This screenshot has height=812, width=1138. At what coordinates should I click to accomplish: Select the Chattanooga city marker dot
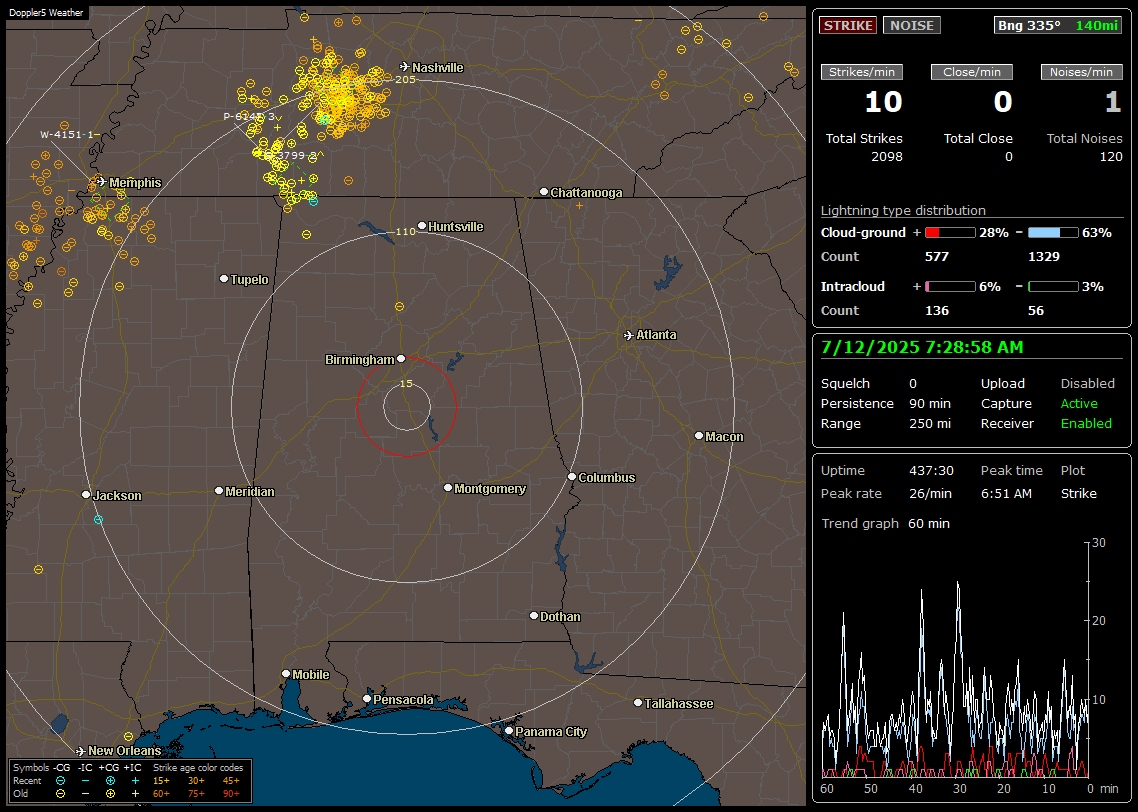tap(544, 192)
